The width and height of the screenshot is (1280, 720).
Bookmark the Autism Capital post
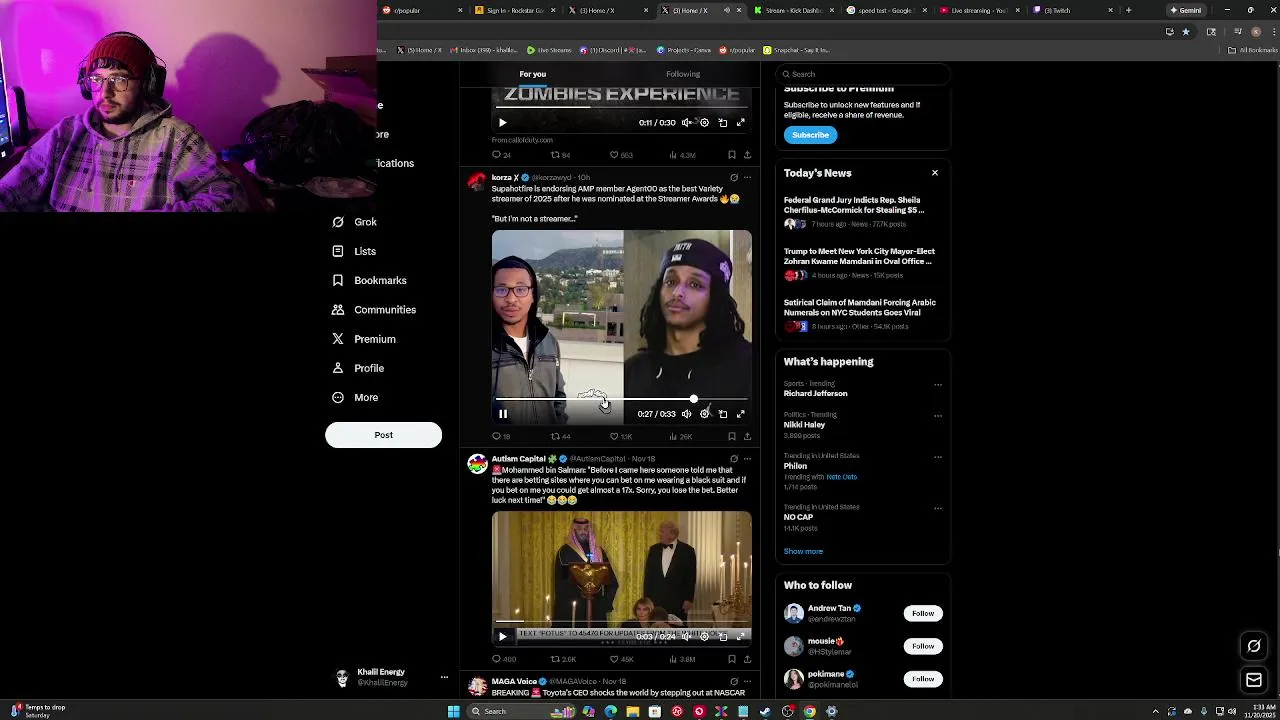[x=731, y=659]
